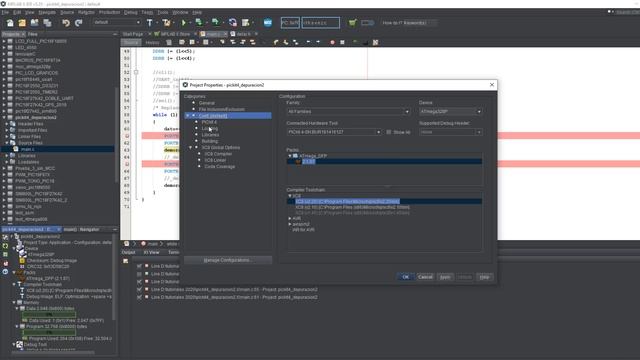Click Data memory usage bar
Screen dimensions: 640x360
click(49, 315)
